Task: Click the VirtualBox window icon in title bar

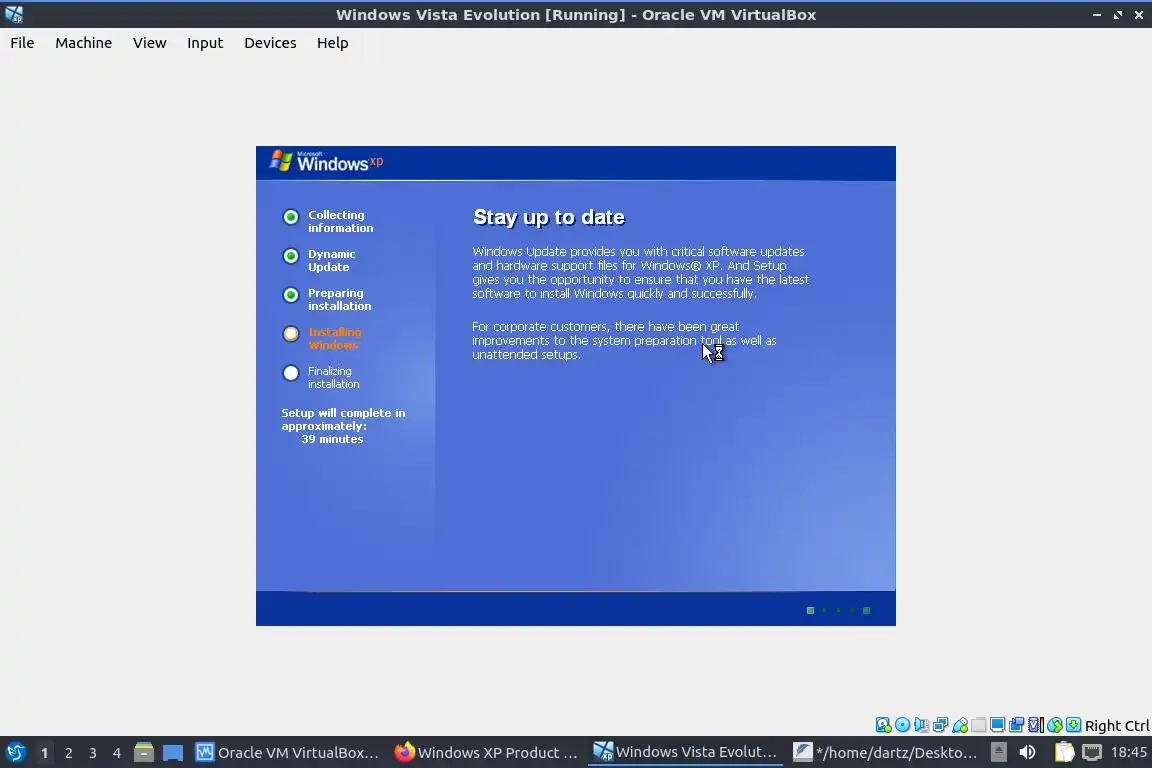Action: pos(14,14)
